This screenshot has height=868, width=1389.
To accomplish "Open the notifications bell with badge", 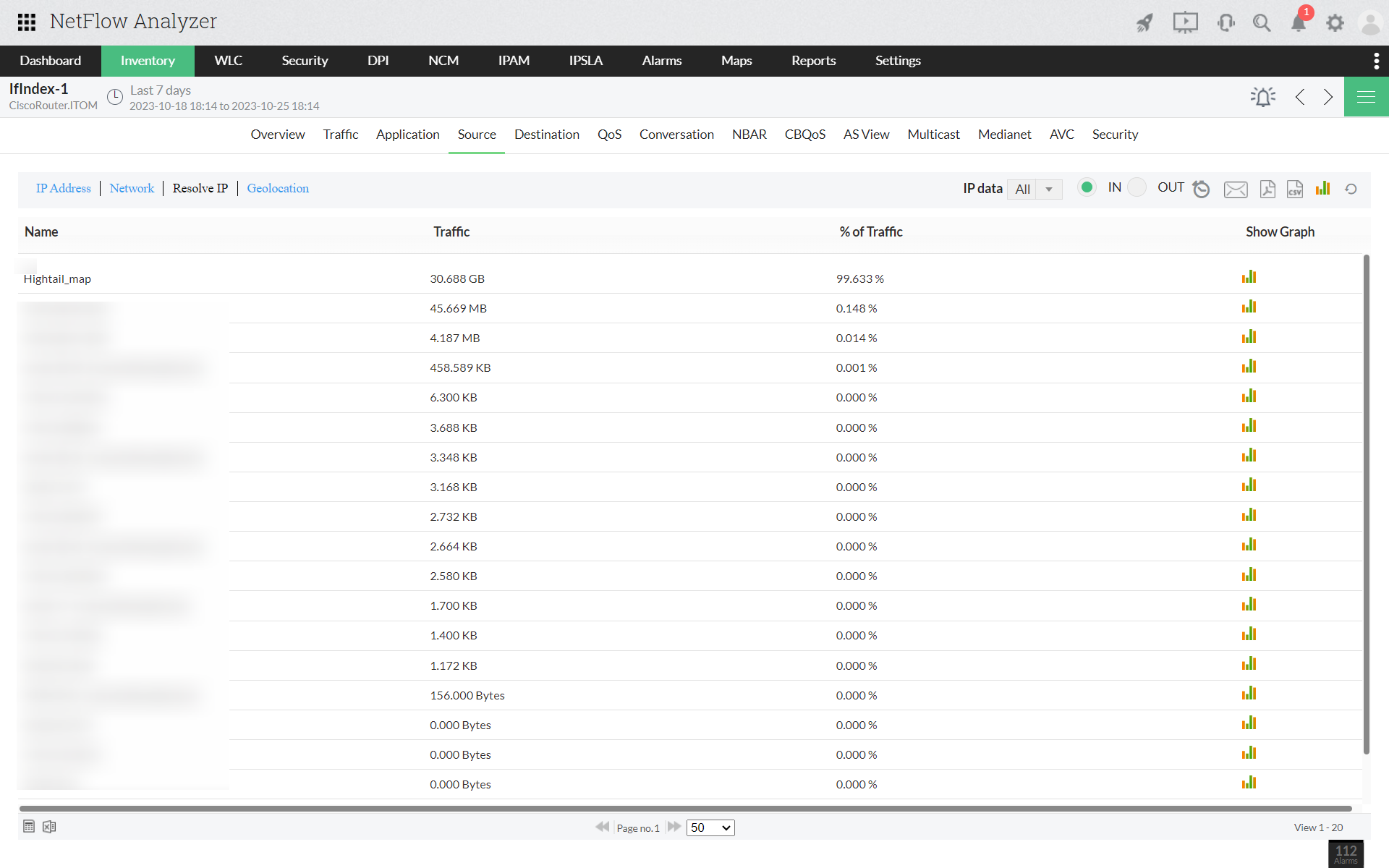I will click(x=1299, y=23).
